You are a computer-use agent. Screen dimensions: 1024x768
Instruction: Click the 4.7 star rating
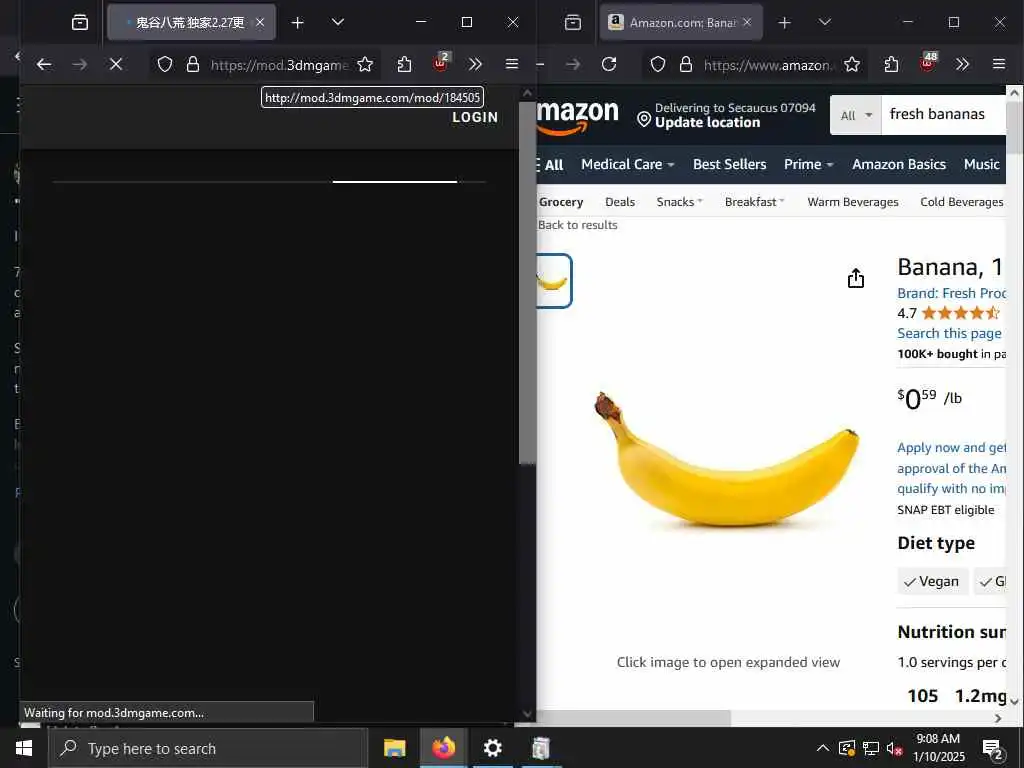pos(948,313)
